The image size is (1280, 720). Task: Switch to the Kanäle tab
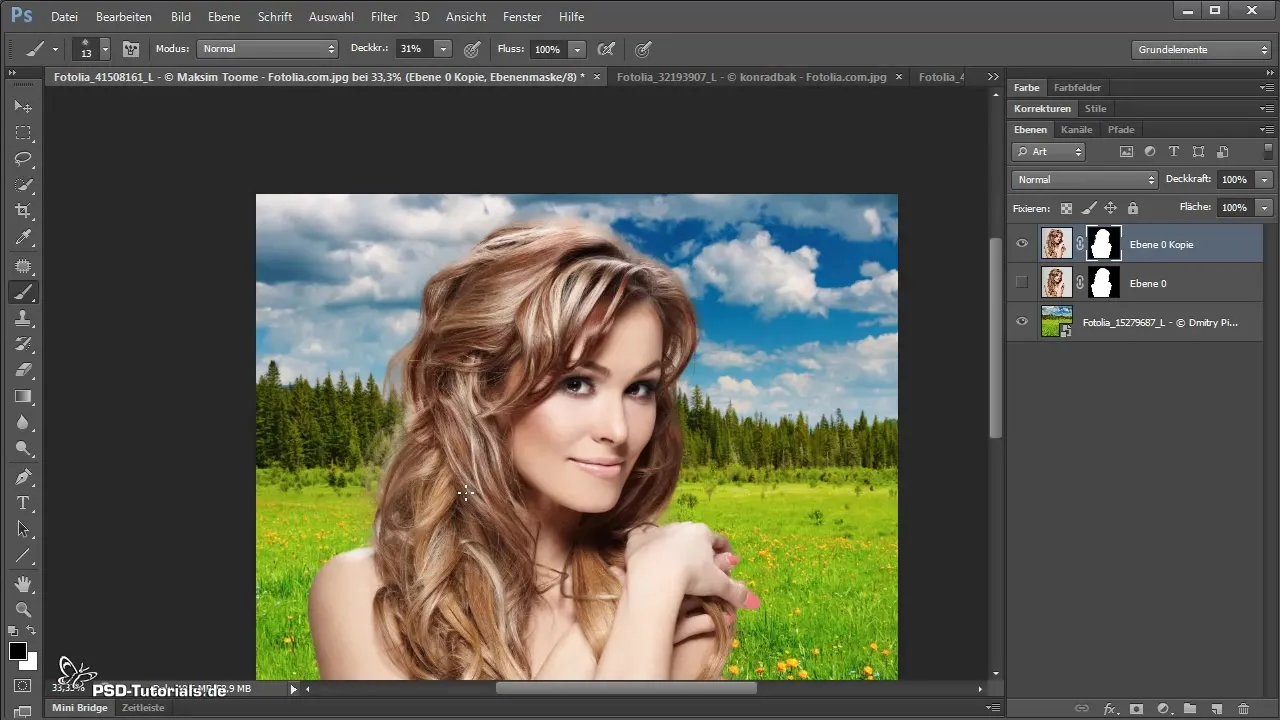coord(1077,130)
